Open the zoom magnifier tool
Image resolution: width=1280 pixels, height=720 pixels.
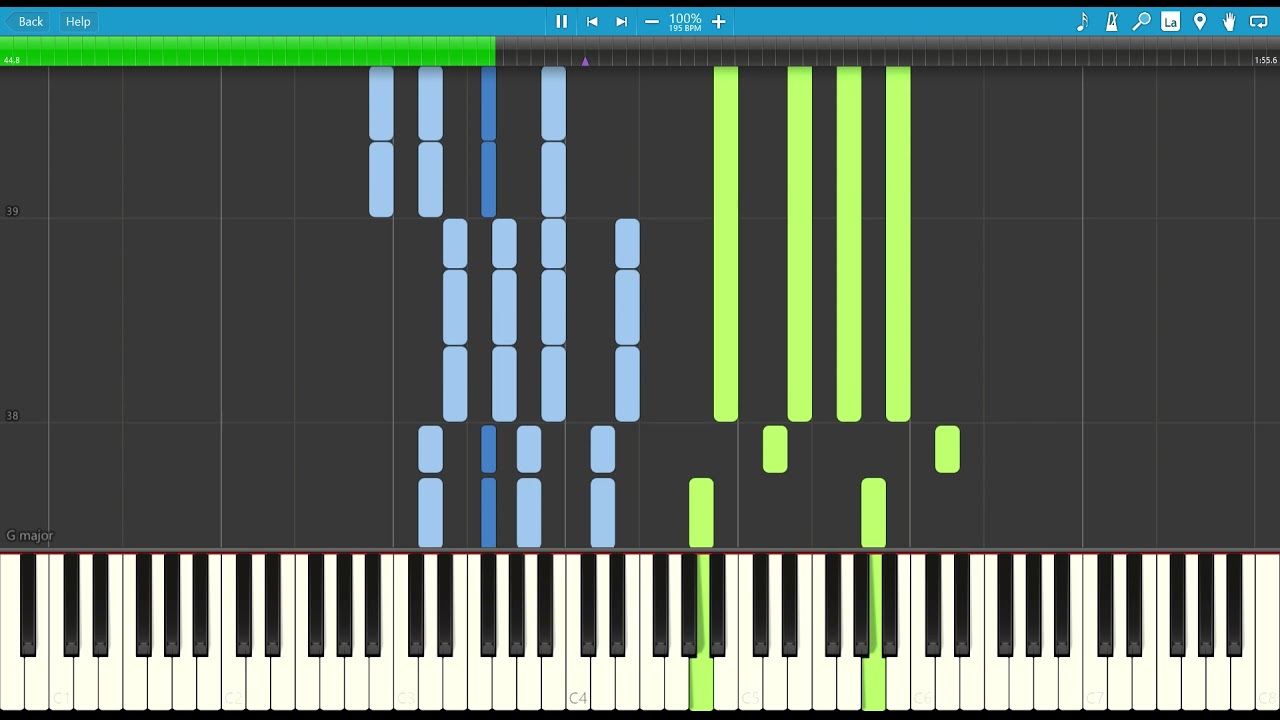(x=1141, y=21)
